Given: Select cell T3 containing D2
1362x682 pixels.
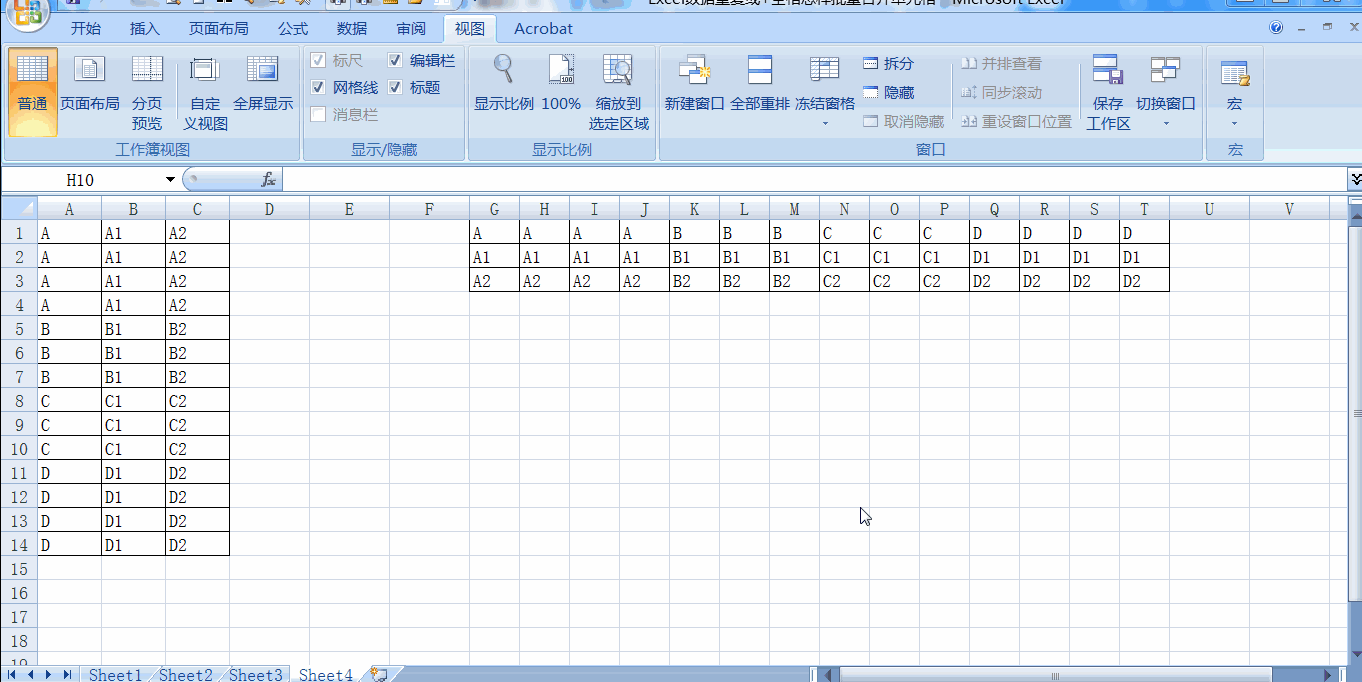Looking at the screenshot, I should point(1144,281).
